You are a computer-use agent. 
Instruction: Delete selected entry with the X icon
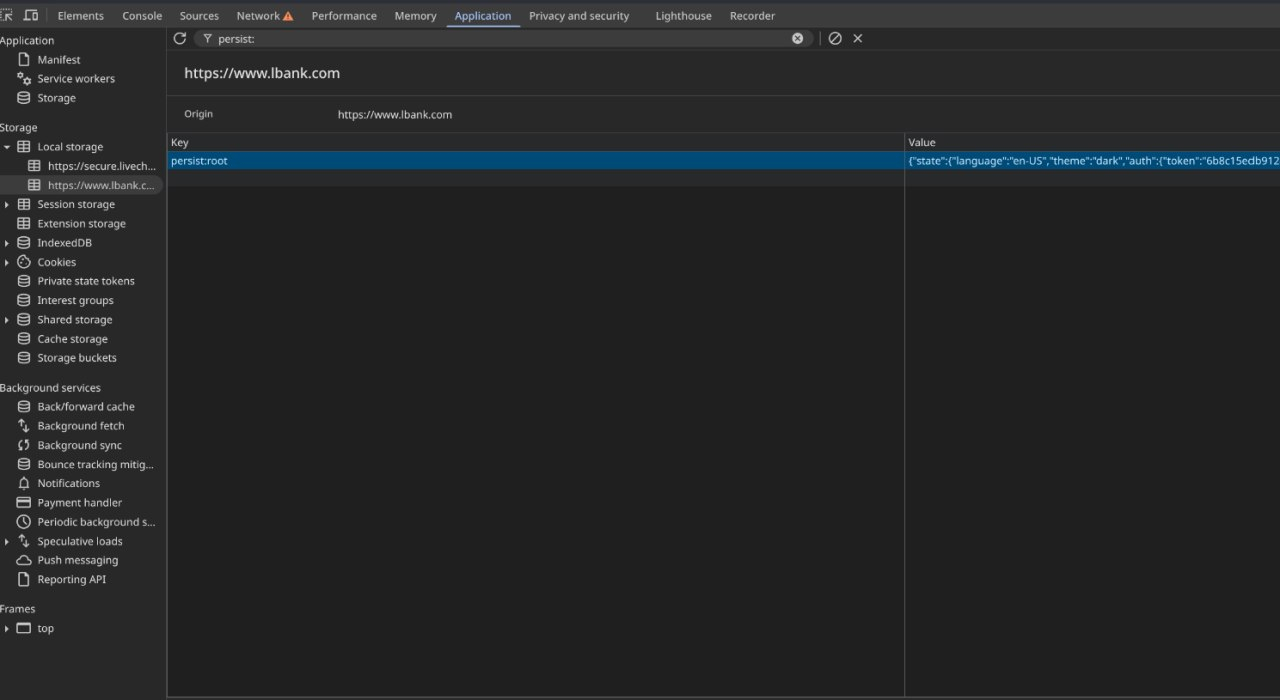point(858,38)
